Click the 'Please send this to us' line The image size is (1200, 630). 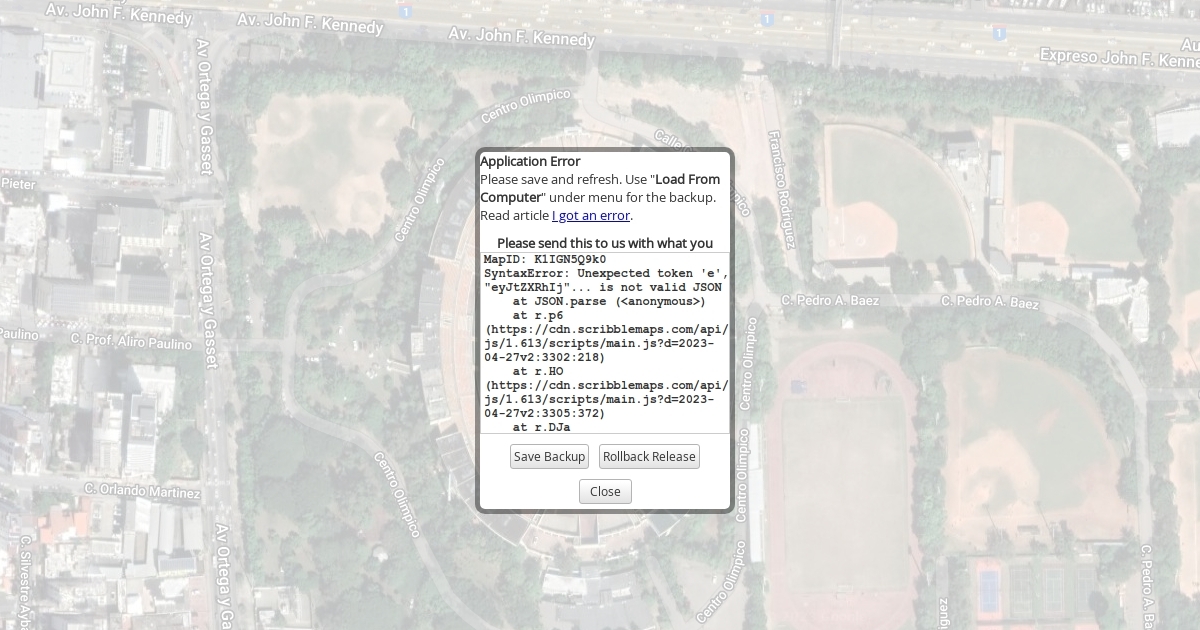605,243
